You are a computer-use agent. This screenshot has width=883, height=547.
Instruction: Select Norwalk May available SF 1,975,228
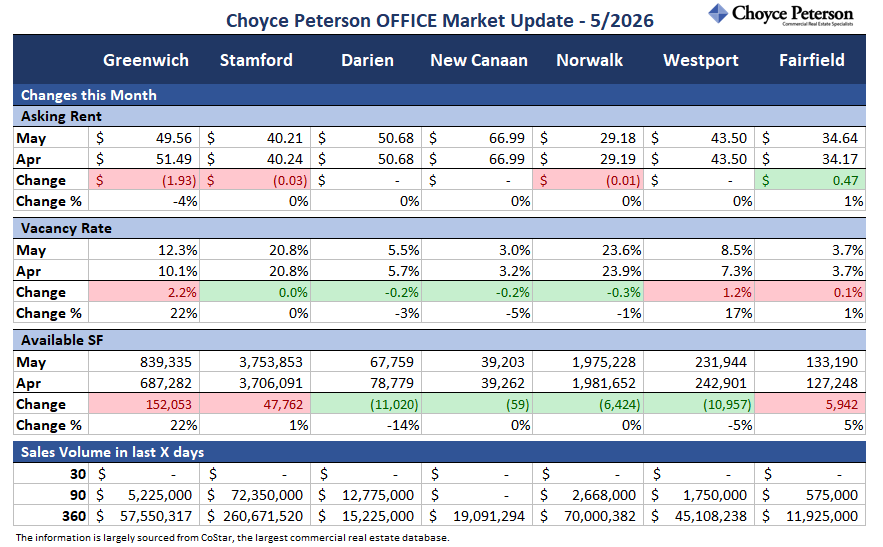(x=604, y=362)
